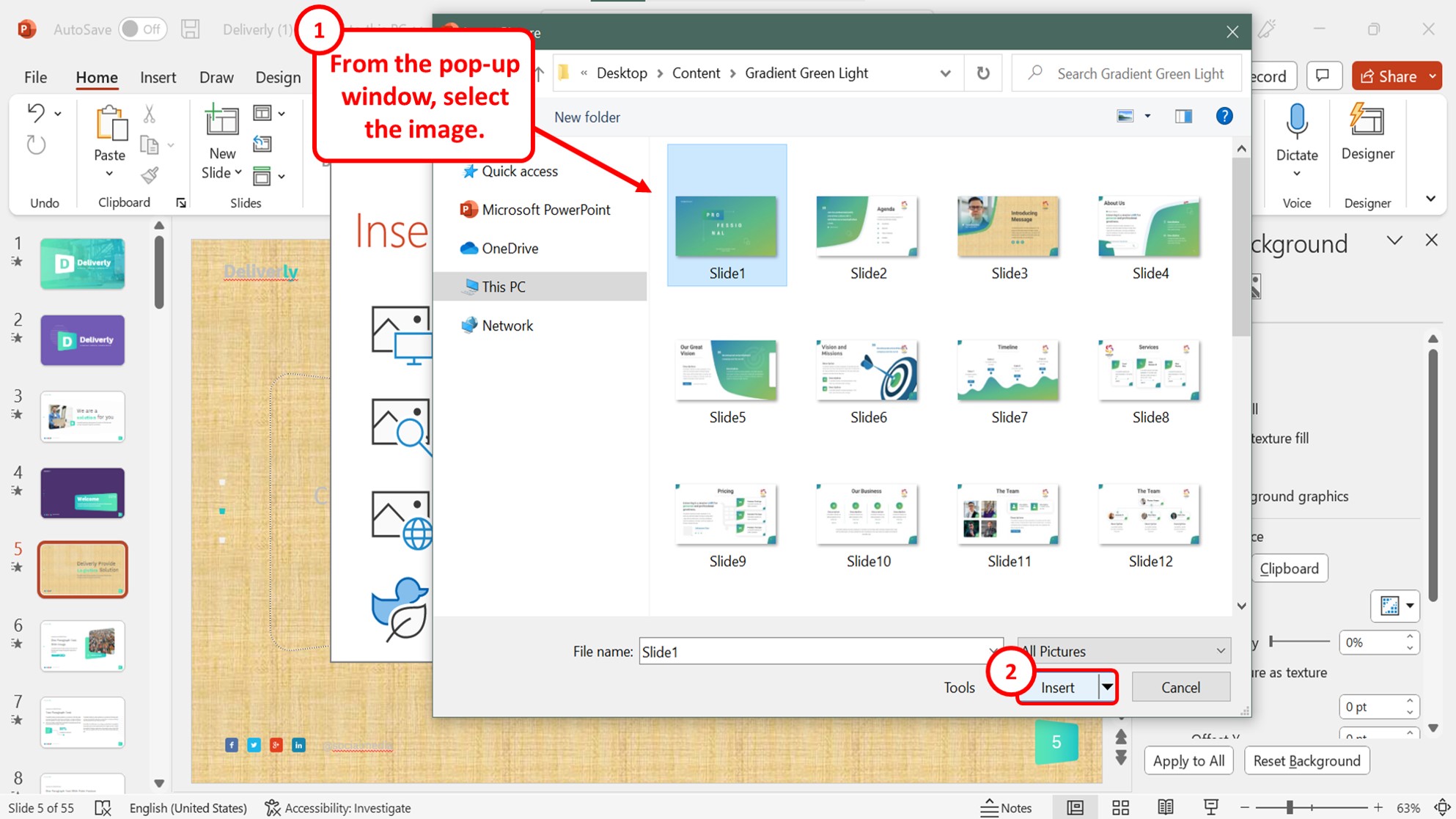Open Slide Sorter view in status bar

(1120, 807)
